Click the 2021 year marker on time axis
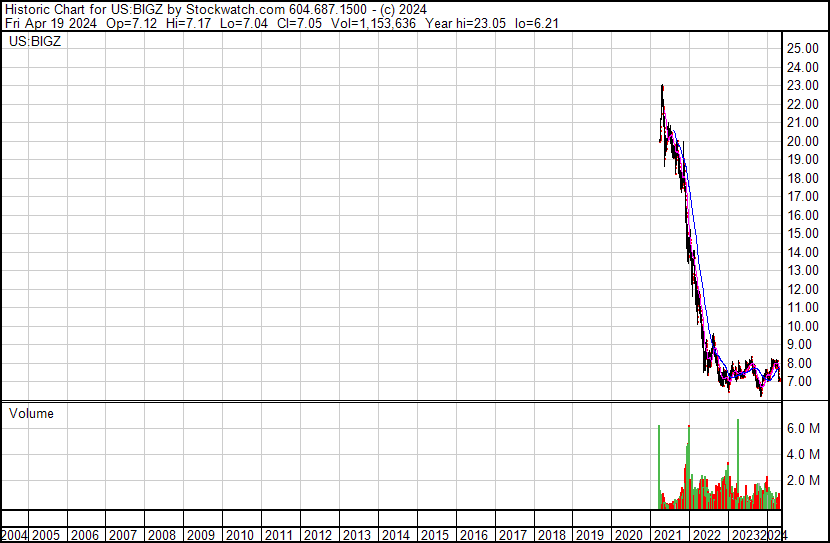The height and width of the screenshot is (543, 830). 668,535
